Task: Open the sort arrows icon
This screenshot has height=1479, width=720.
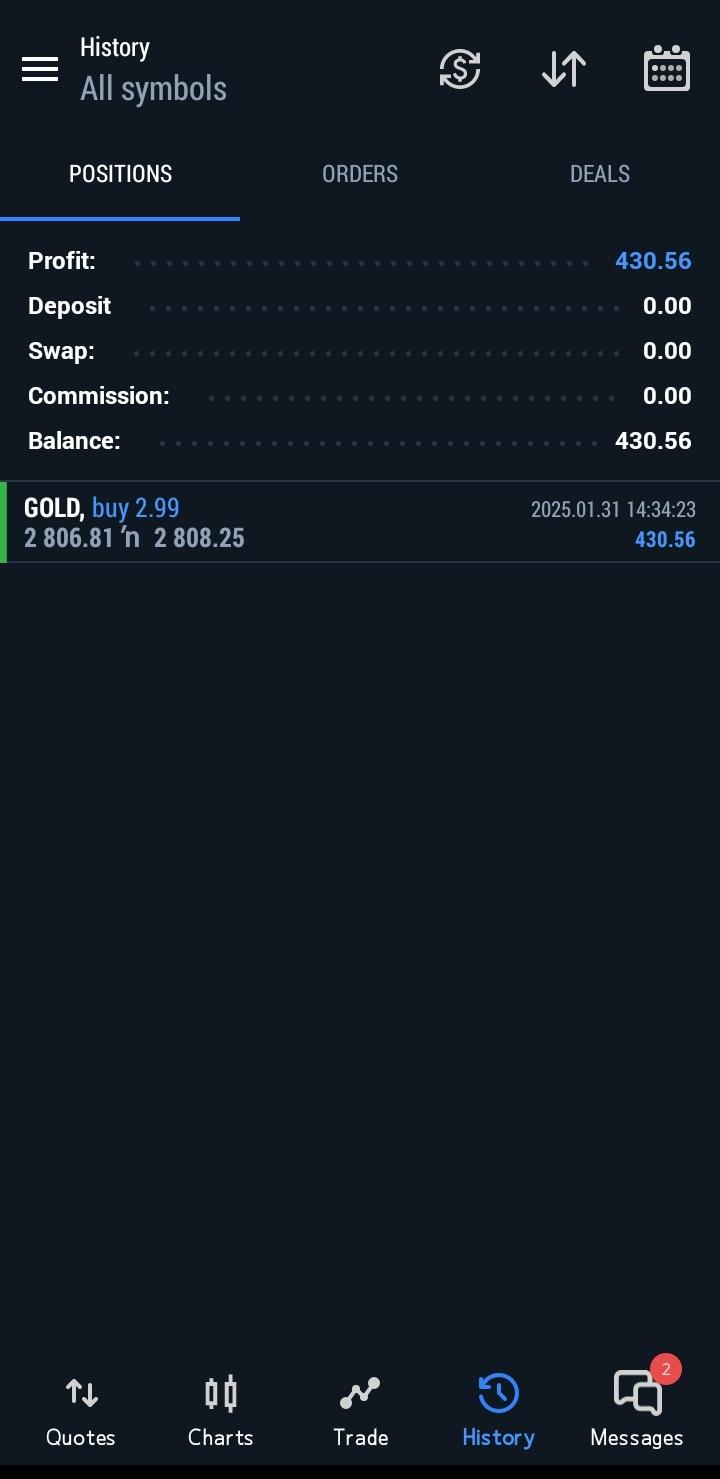Action: [564, 69]
